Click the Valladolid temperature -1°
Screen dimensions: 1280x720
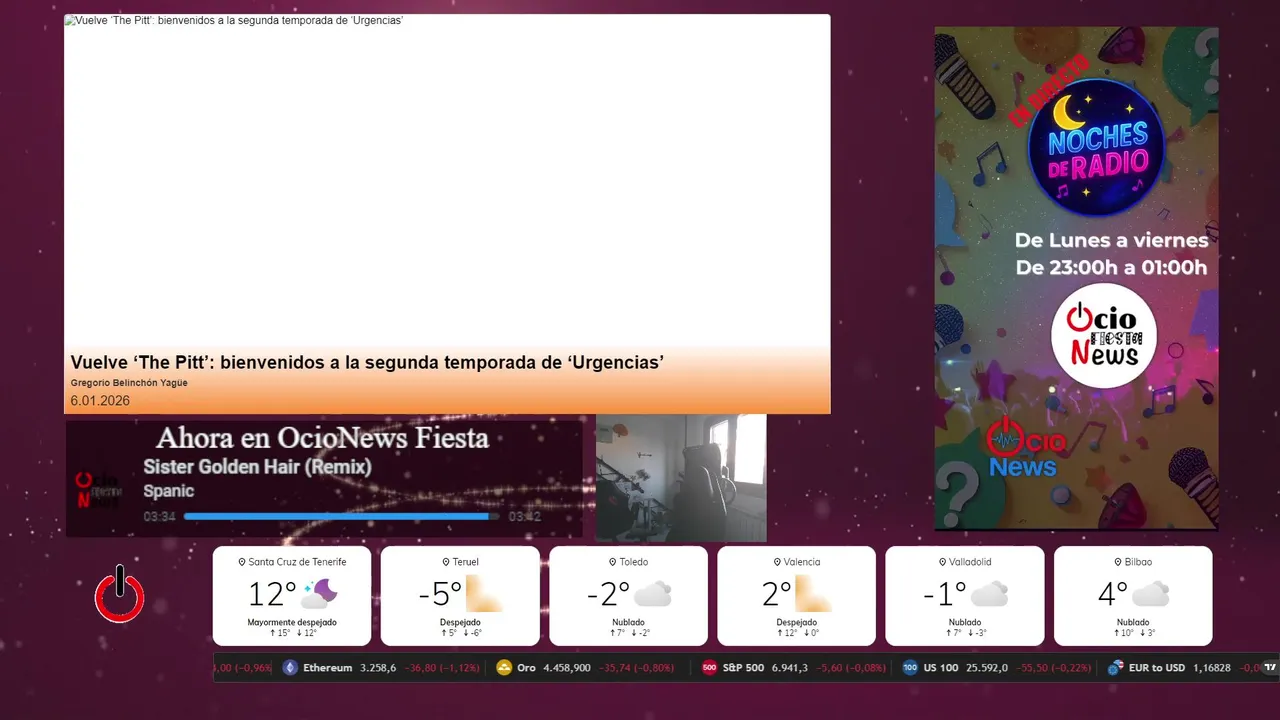coord(945,594)
